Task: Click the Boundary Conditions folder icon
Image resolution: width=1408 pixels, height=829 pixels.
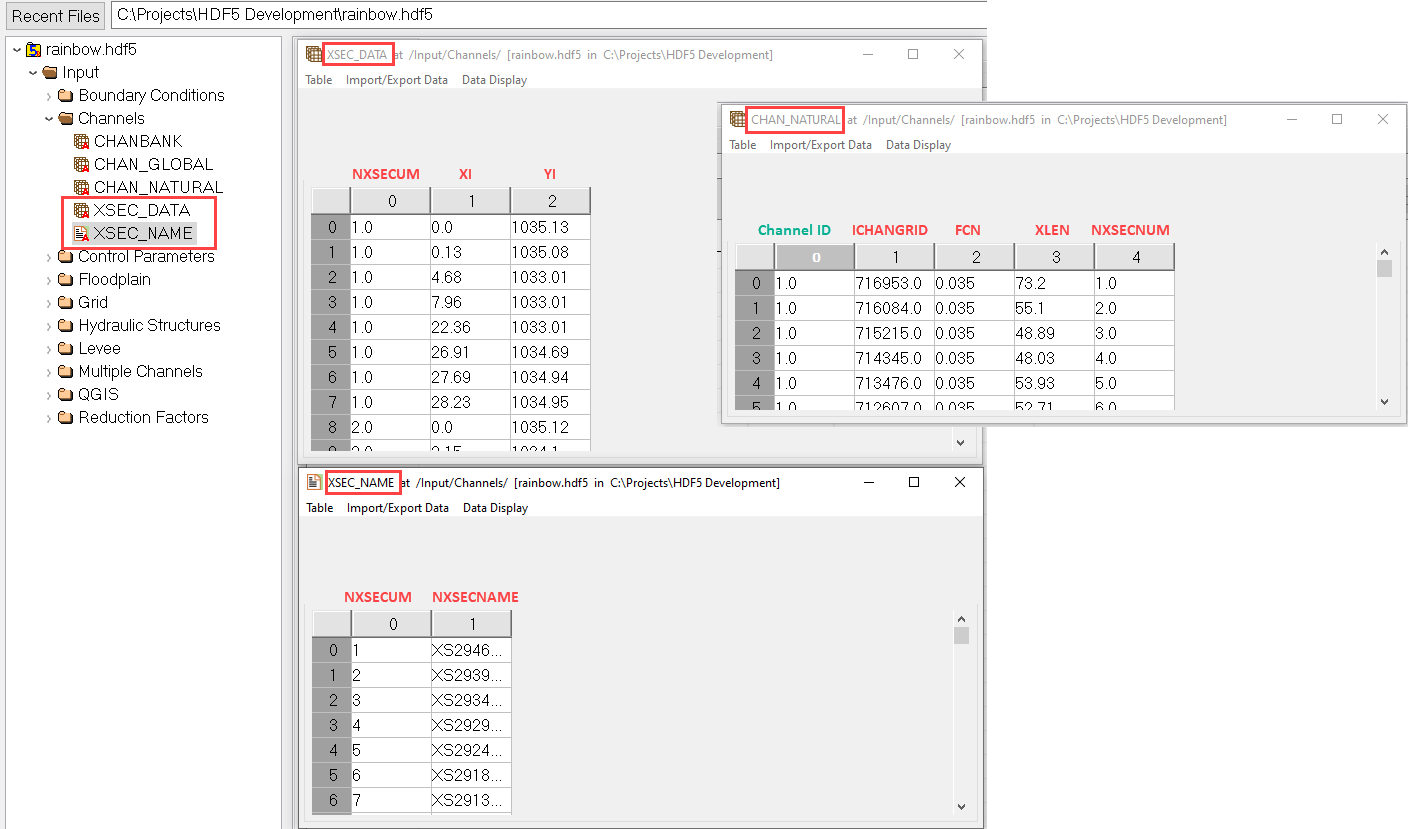Action: click(66, 96)
